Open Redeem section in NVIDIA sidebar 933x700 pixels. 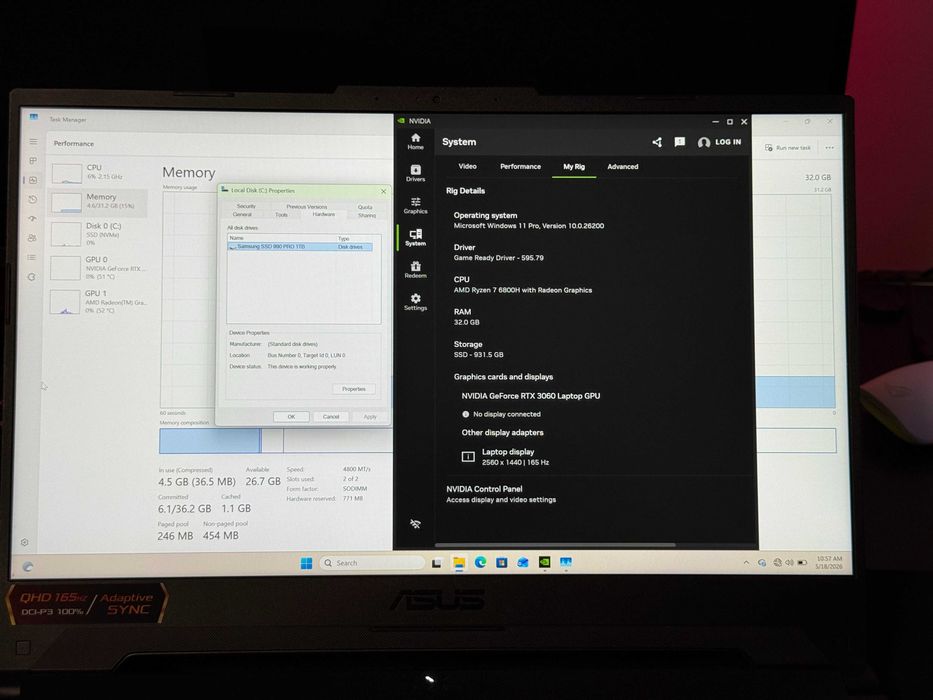click(x=415, y=270)
